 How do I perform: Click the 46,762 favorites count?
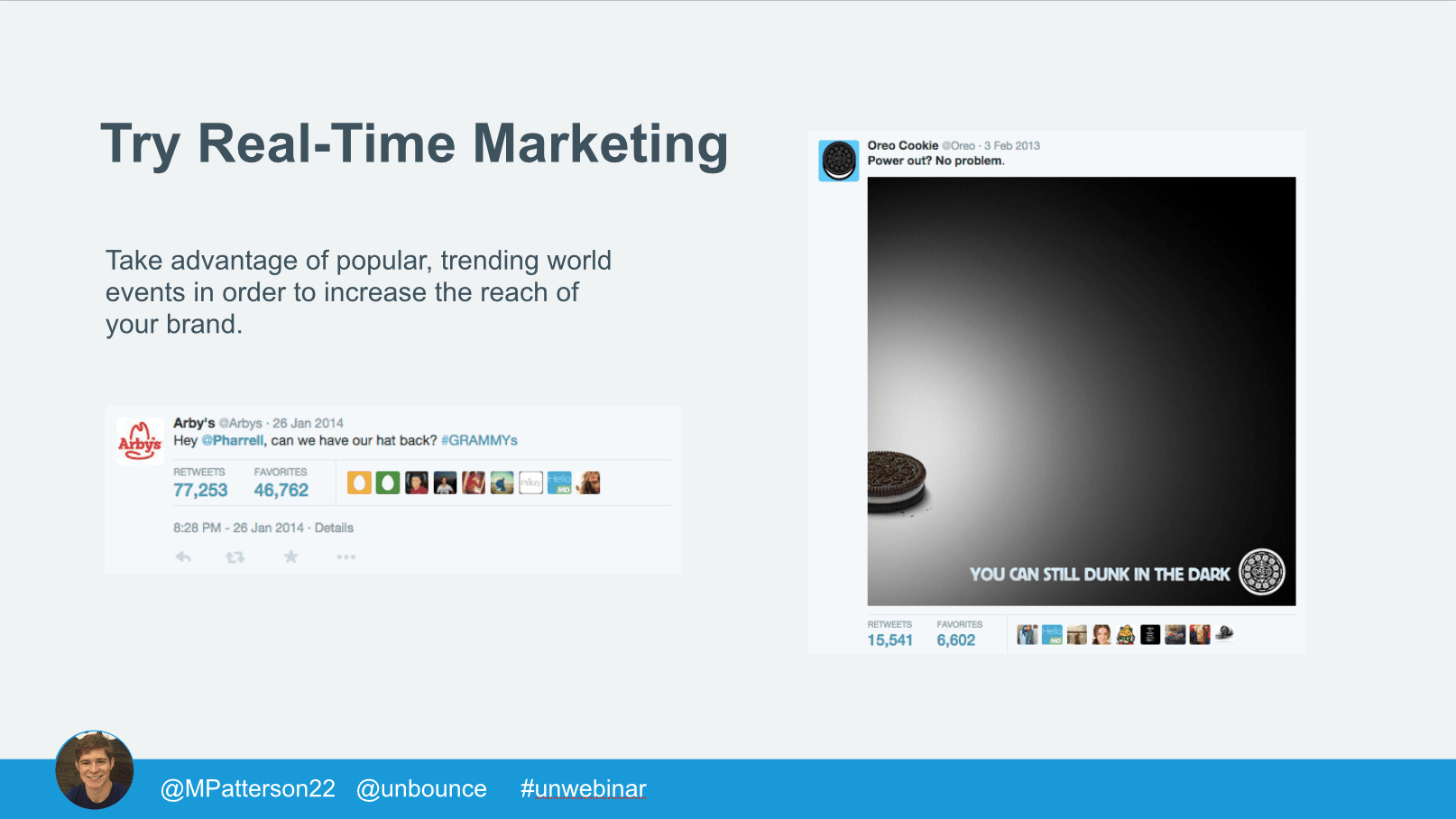[x=281, y=490]
